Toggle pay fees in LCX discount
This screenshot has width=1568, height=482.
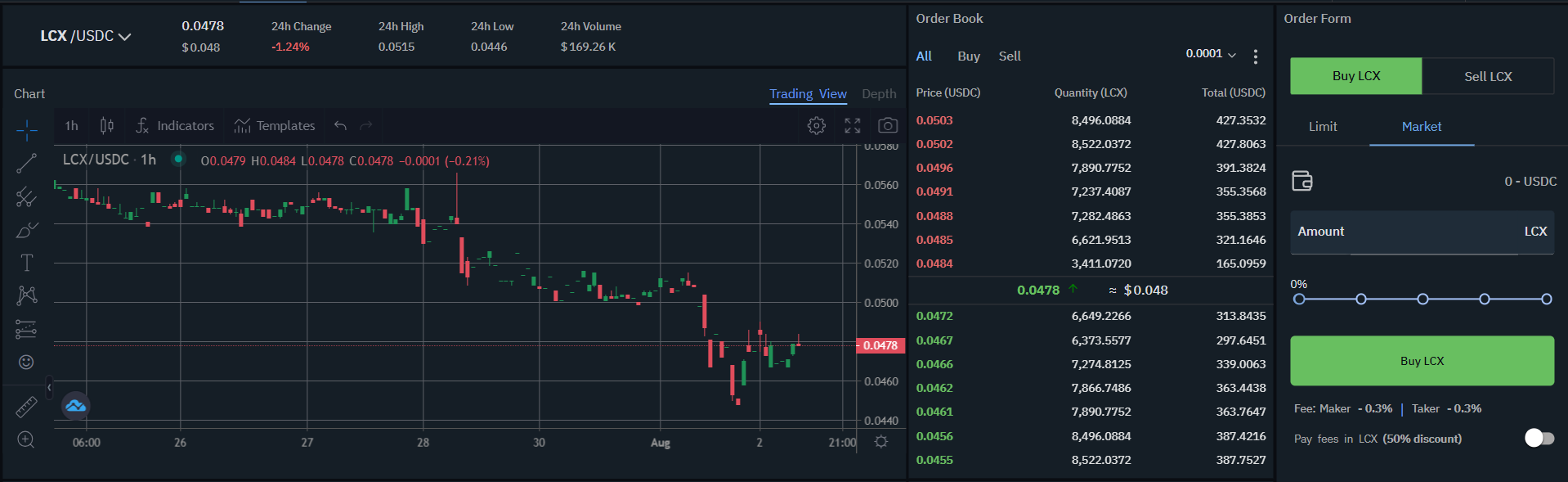[1539, 438]
